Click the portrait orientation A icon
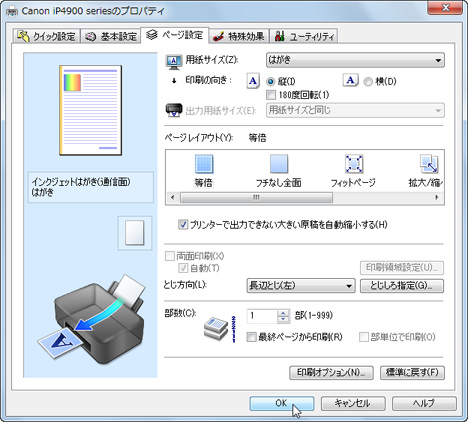The image size is (468, 422). (x=253, y=81)
